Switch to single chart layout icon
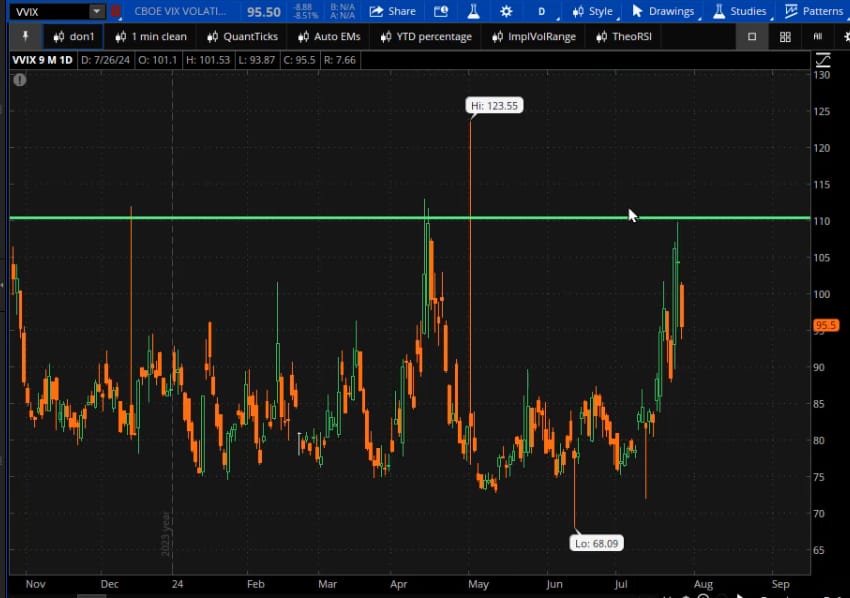Image resolution: width=850 pixels, height=598 pixels. 752,36
